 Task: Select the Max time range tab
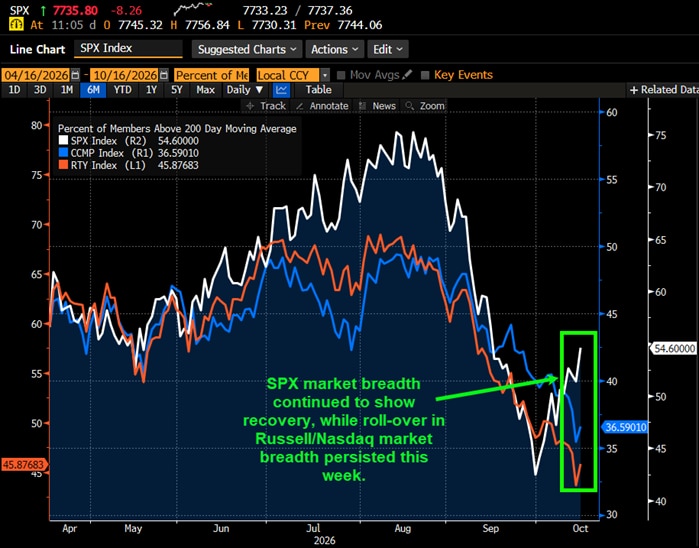pos(206,90)
